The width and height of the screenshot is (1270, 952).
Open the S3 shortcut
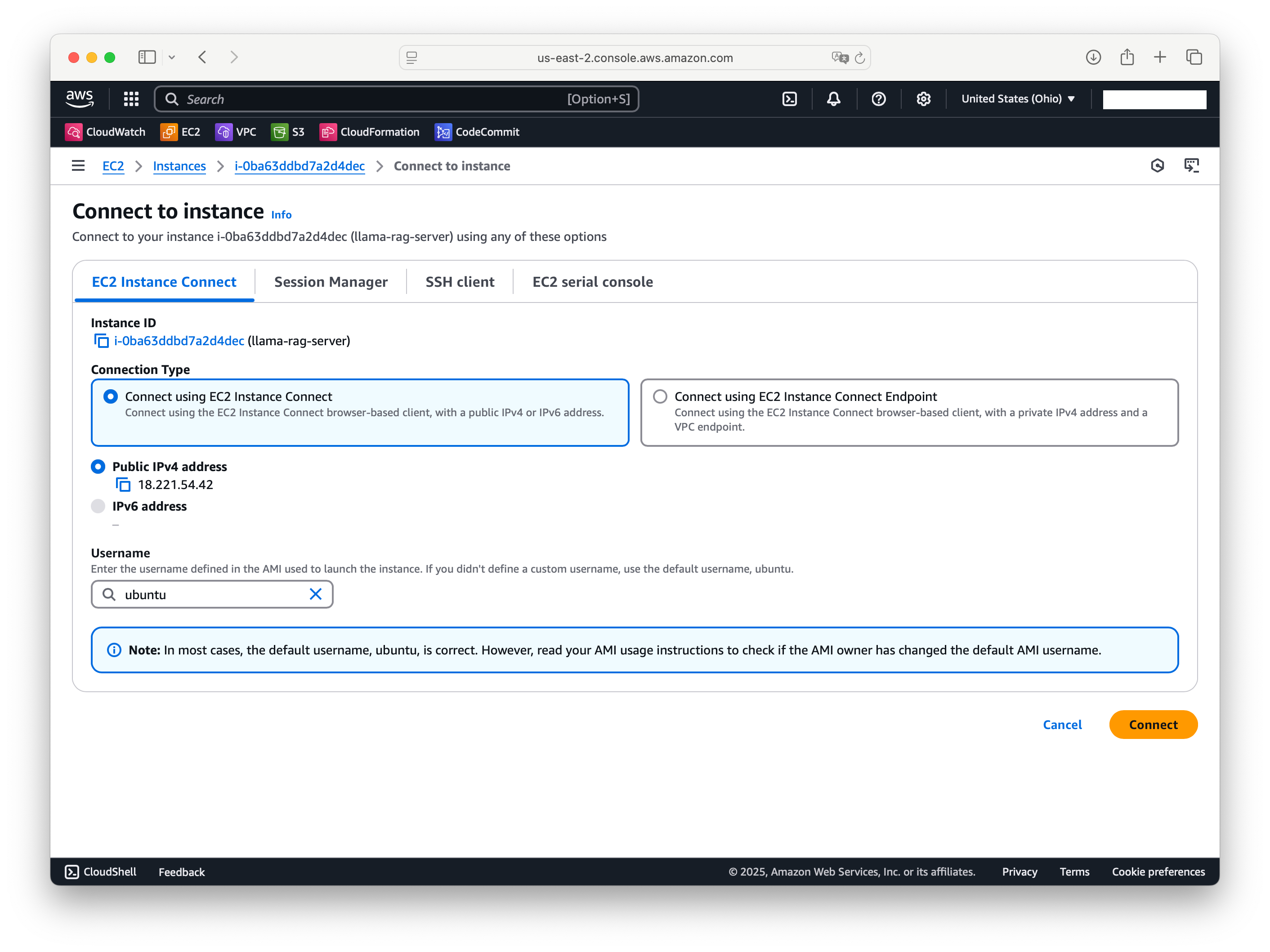(x=288, y=132)
